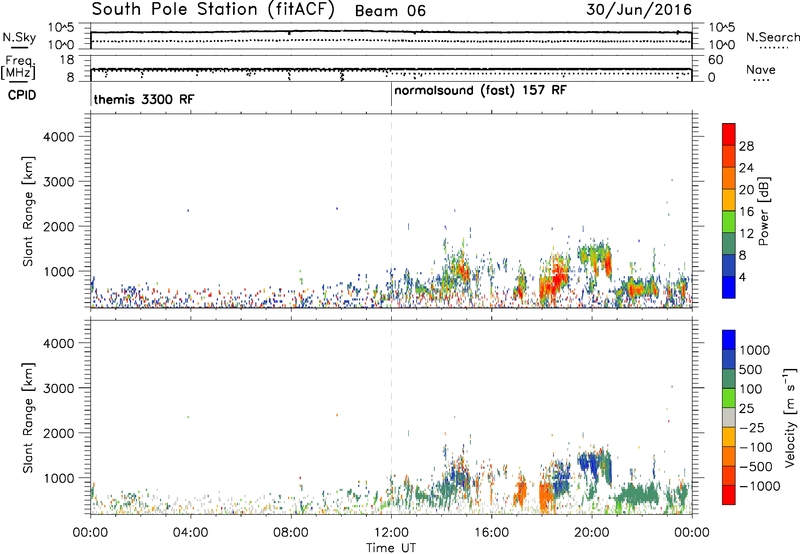The image size is (800, 554).
Task: Click the '60' Nave axis value
Action: pyautogui.click(x=716, y=60)
